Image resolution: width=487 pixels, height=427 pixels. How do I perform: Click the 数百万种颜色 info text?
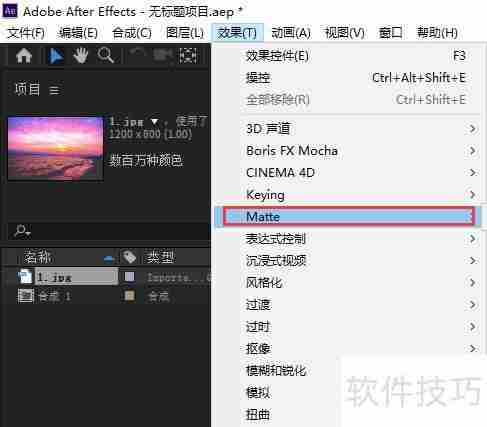pos(146,160)
